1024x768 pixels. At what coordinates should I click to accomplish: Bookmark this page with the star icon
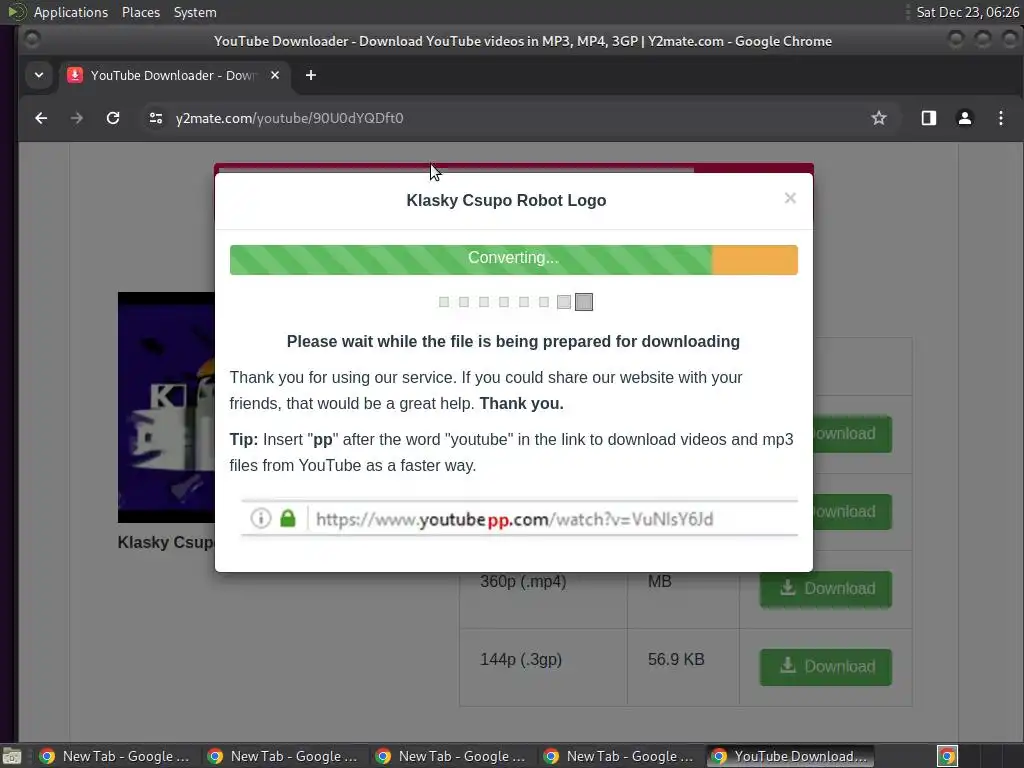(878, 118)
